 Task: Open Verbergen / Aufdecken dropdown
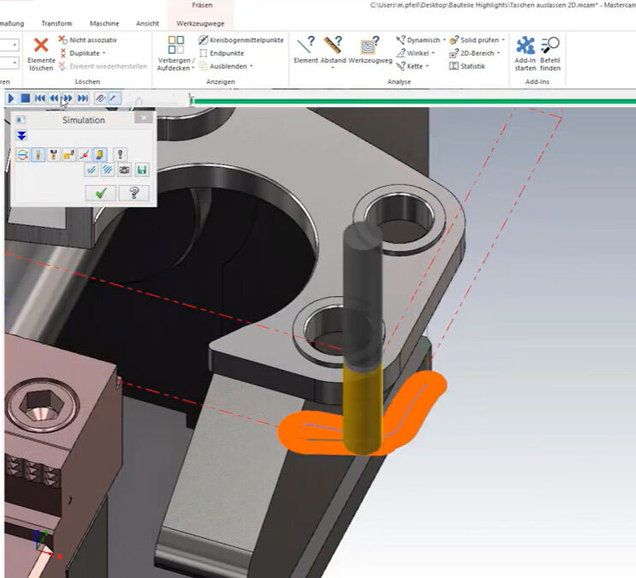pos(176,54)
